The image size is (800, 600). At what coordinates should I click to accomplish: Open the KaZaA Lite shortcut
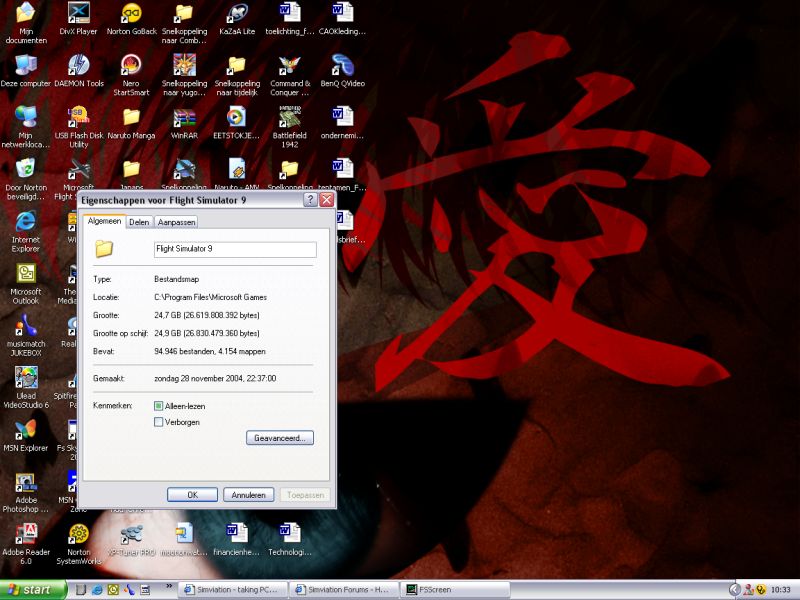[237, 15]
